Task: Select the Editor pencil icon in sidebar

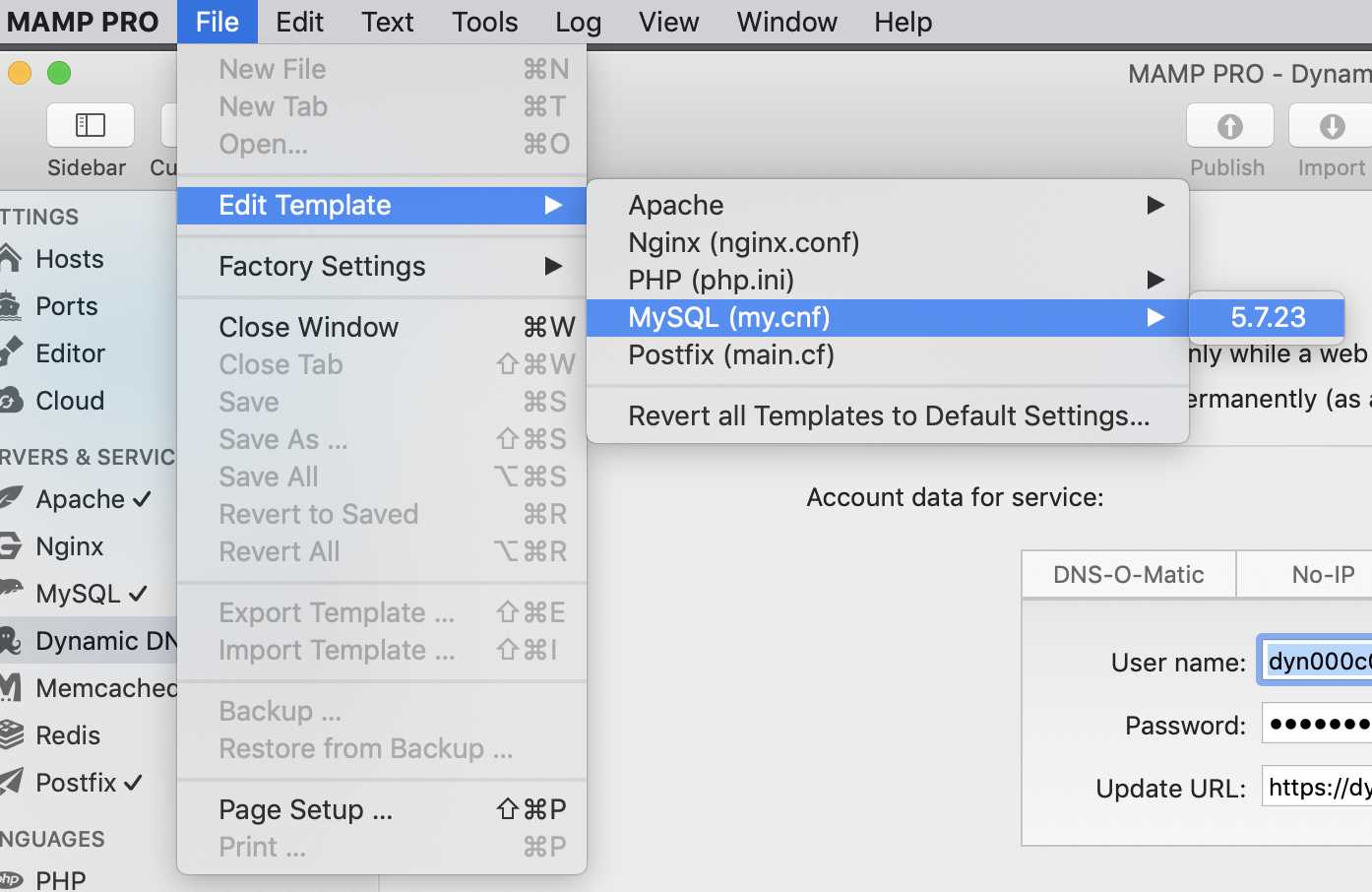Action: click(10, 352)
